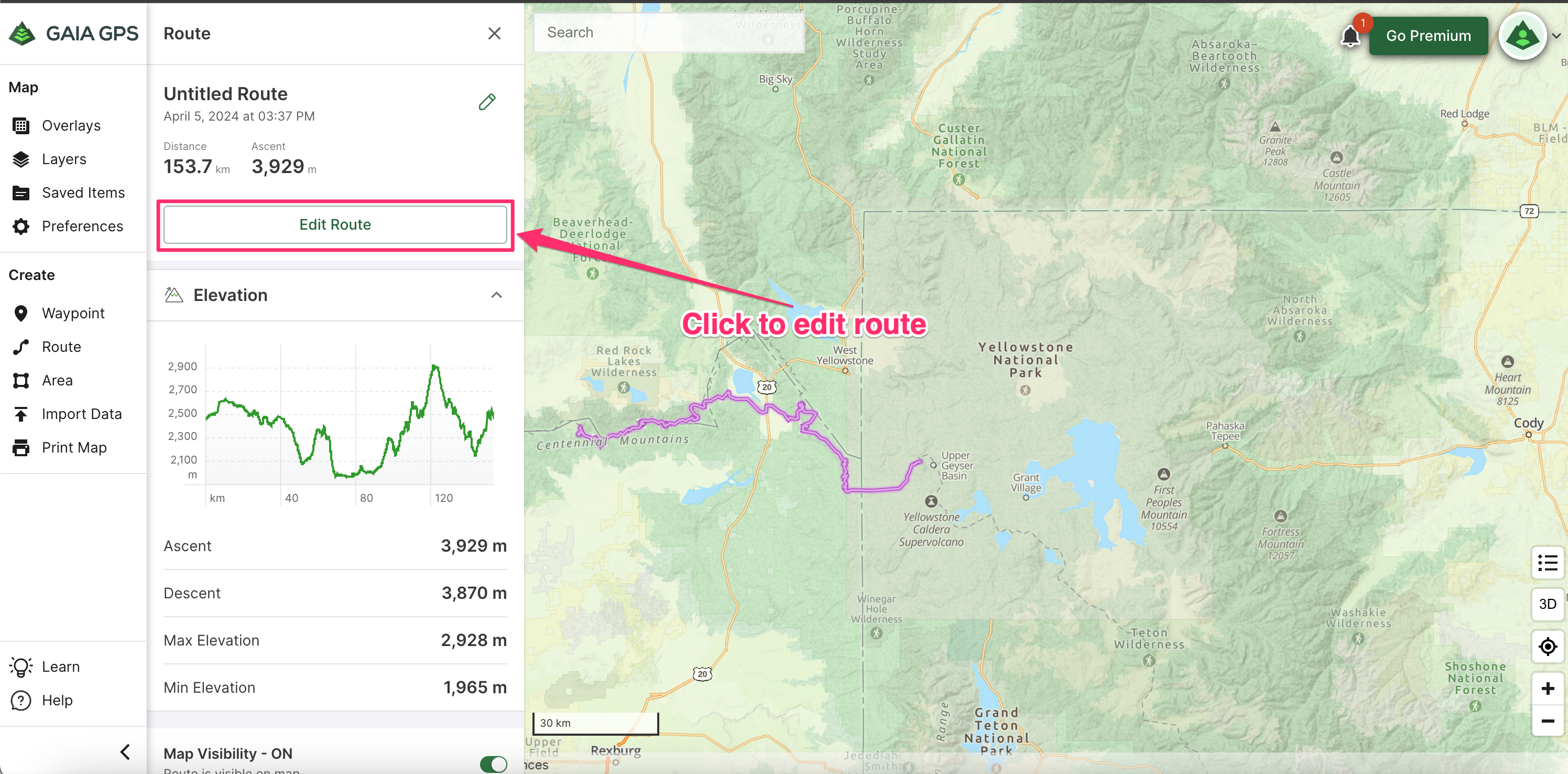This screenshot has width=1568, height=774.
Task: Click the Import Data upload icon
Action: pyautogui.click(x=20, y=414)
